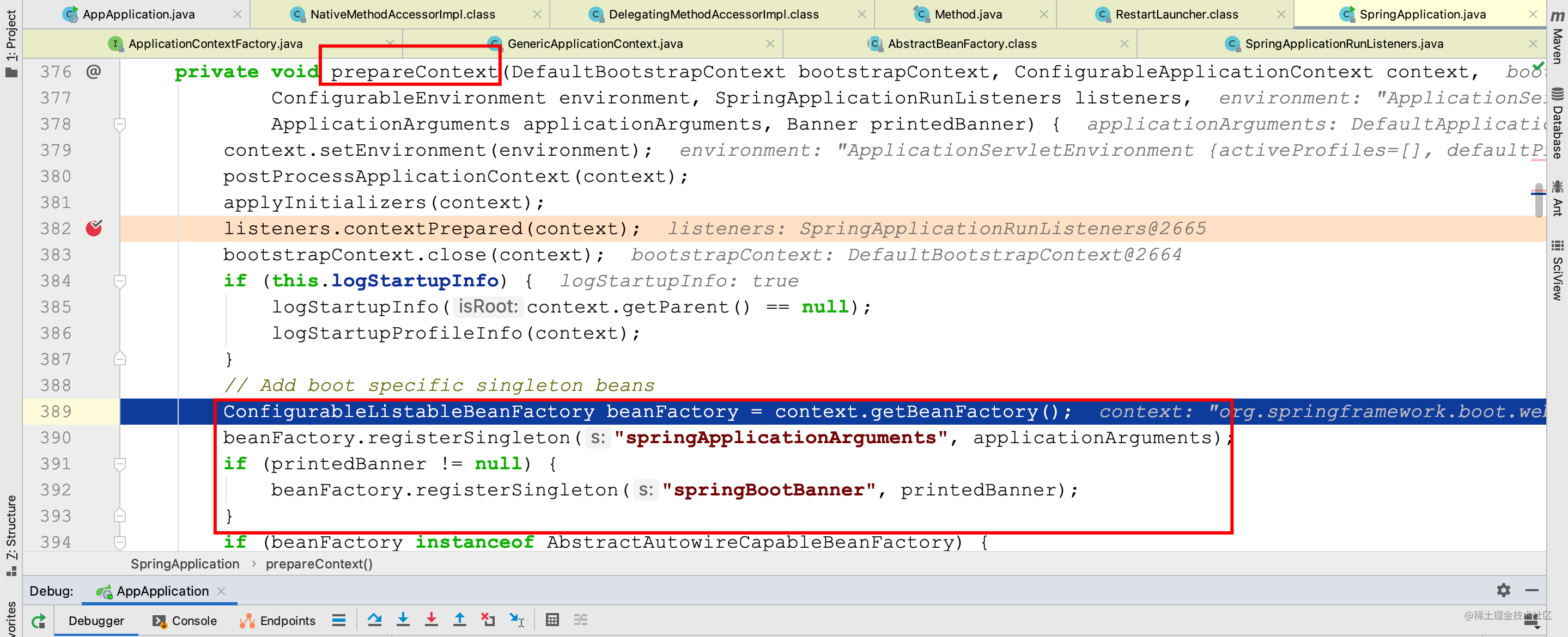This screenshot has width=1568, height=637.
Task: Click applyInitializers(context) call on line 381
Action: tap(384, 203)
